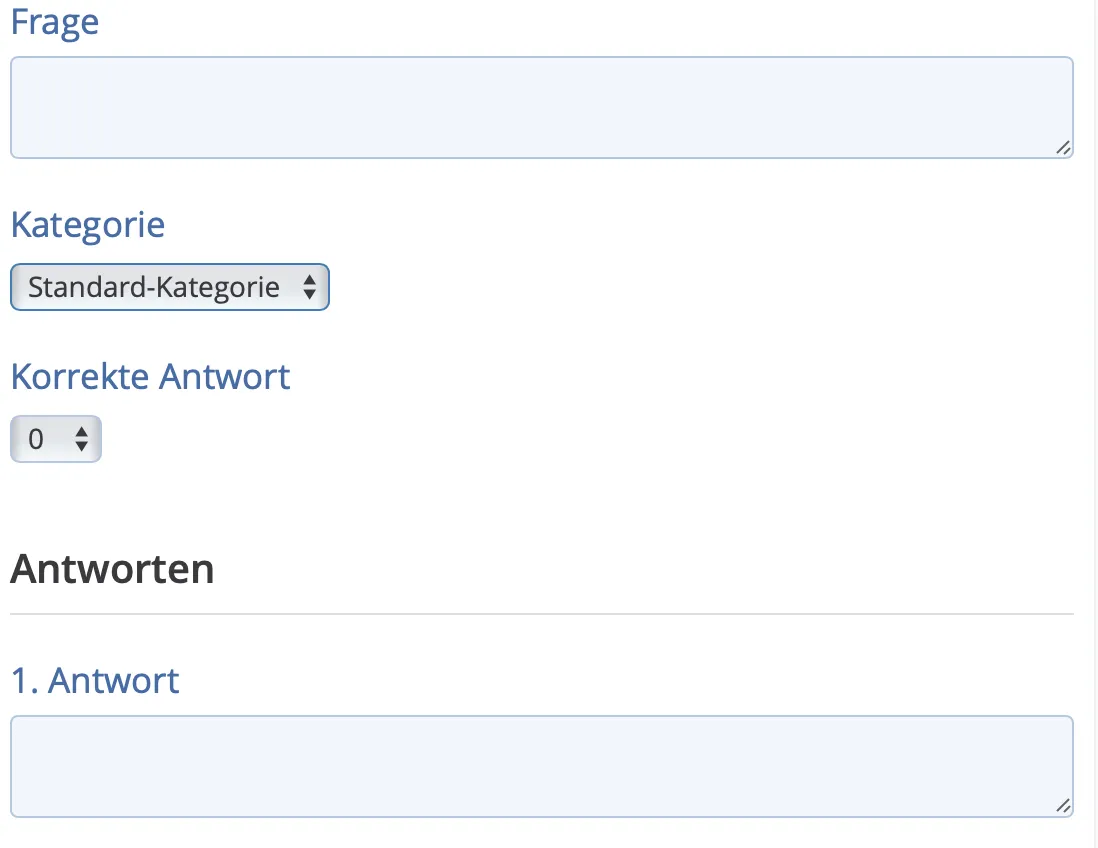The width and height of the screenshot is (1098, 848).
Task: Click the Frage field label
Action: pyautogui.click(x=55, y=22)
